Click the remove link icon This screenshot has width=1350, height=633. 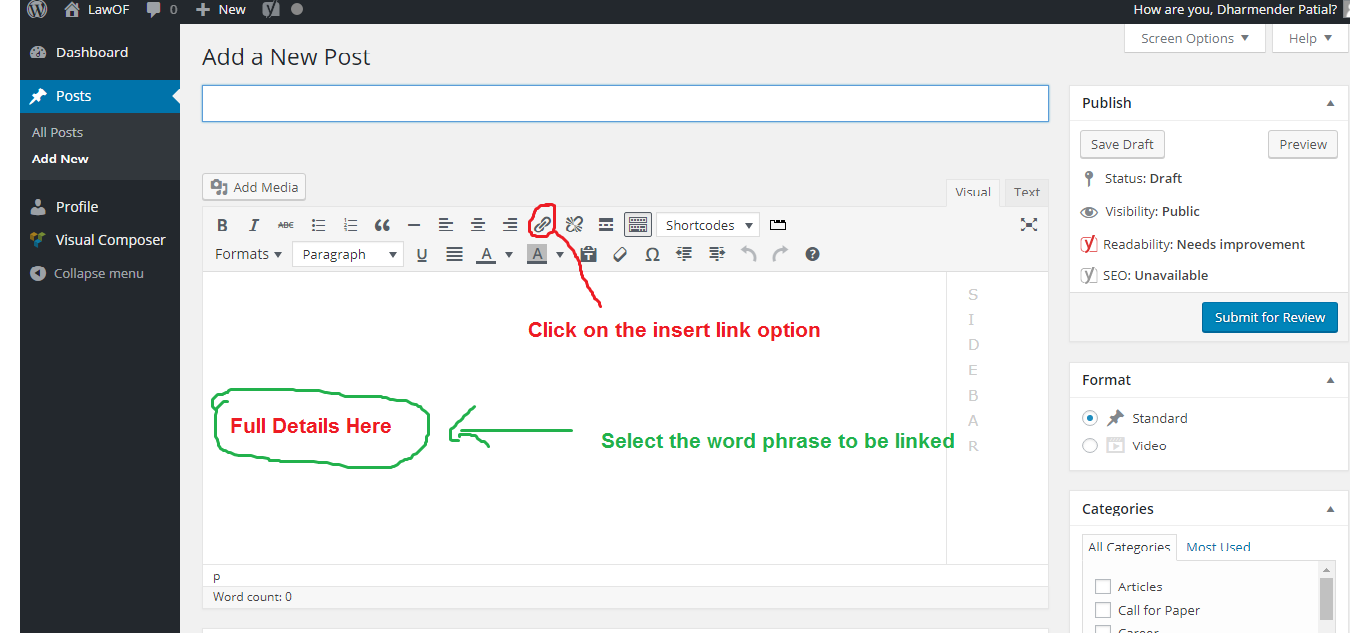click(x=574, y=225)
